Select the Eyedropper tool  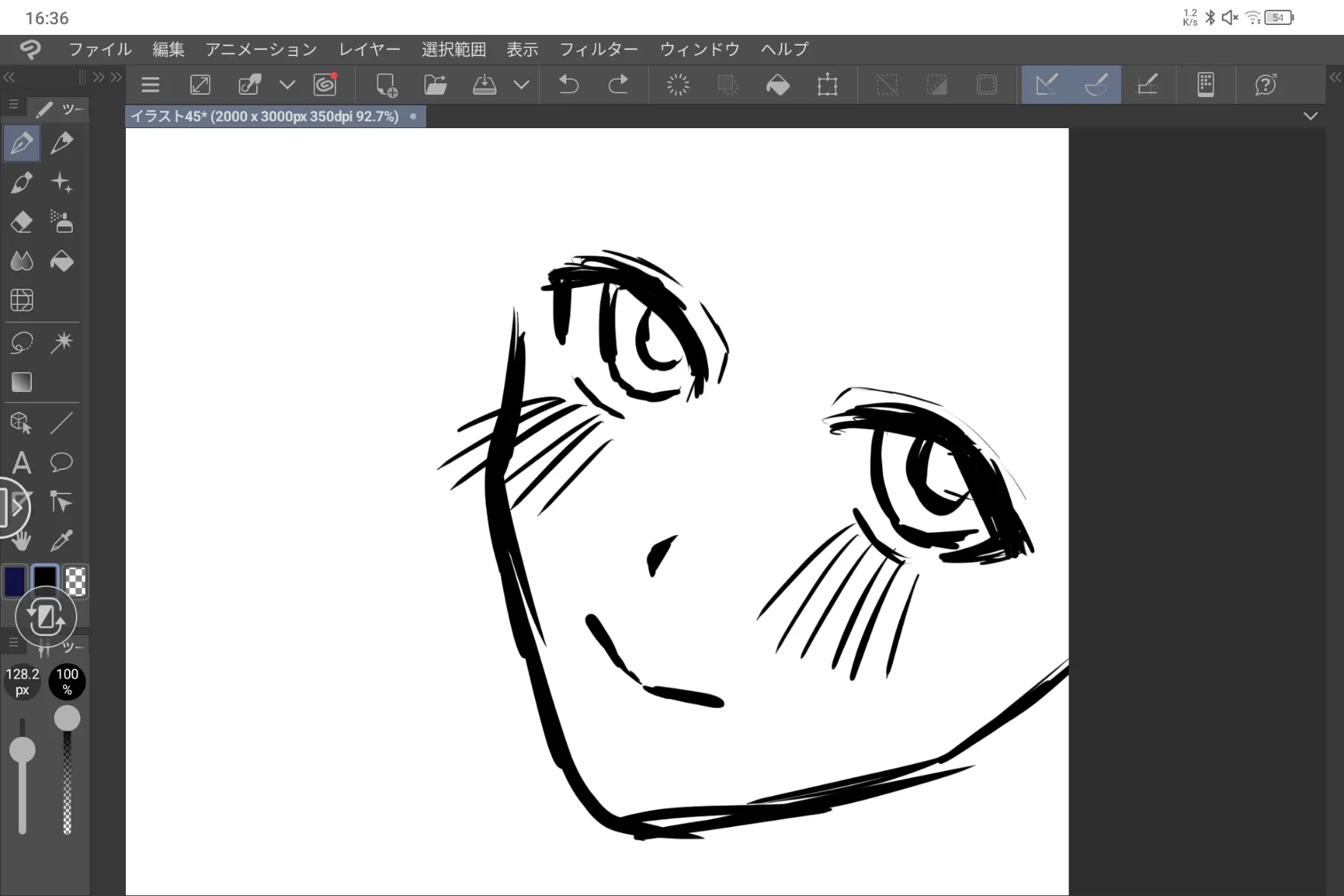point(61,541)
